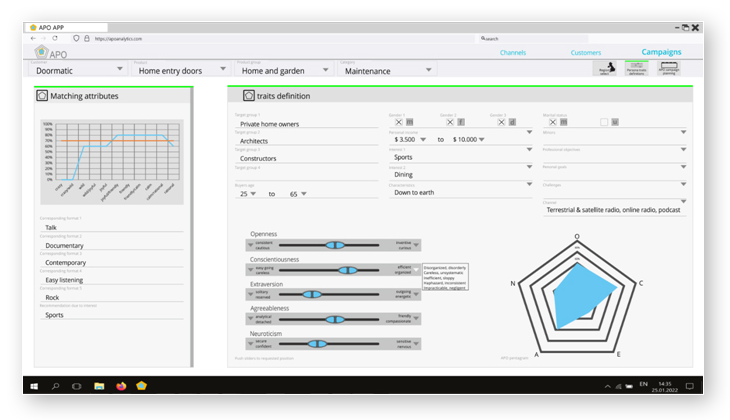The height and width of the screenshot is (420, 730).
Task: Click the Windows Start button
Action: click(33, 385)
